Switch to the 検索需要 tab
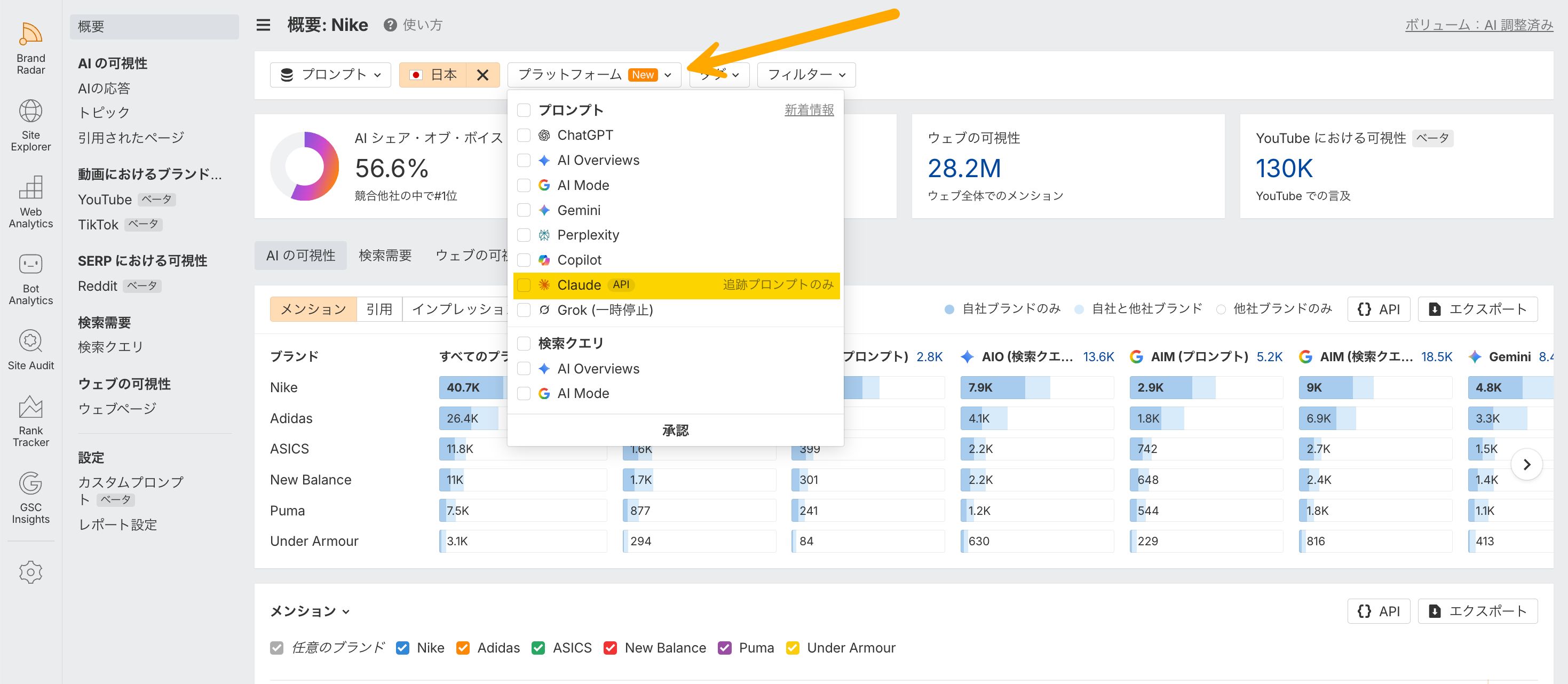The width and height of the screenshot is (1568, 684). (x=385, y=256)
